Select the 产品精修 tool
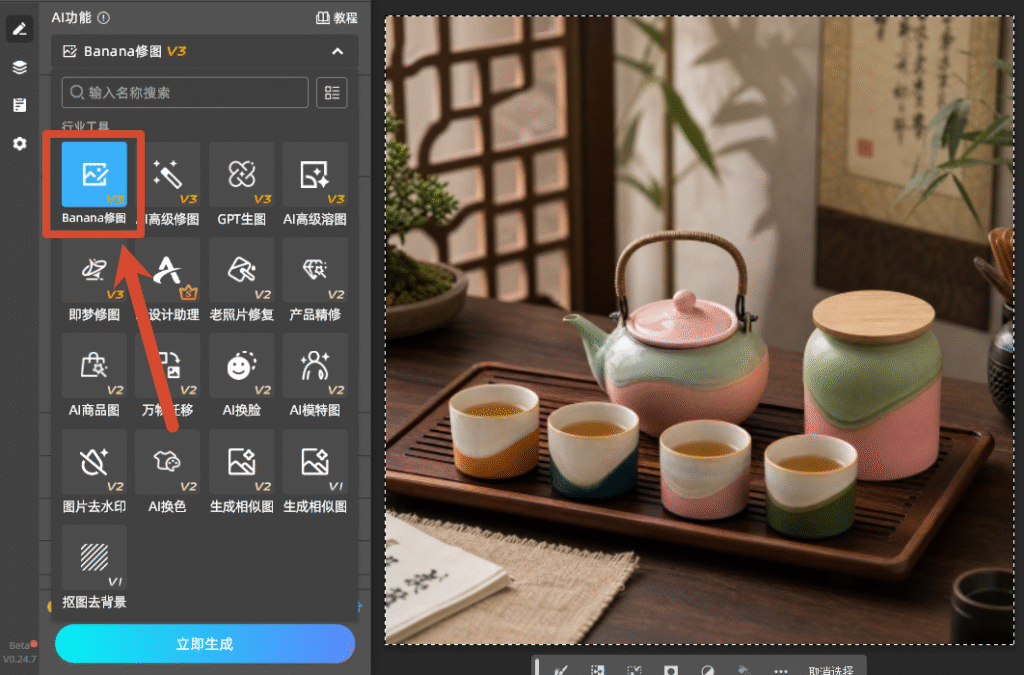 (x=315, y=279)
